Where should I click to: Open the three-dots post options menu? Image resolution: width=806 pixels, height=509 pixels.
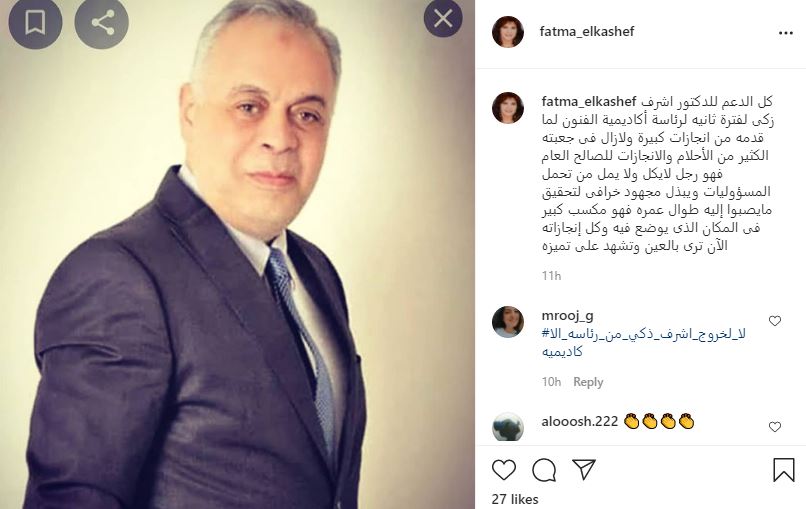click(x=785, y=33)
